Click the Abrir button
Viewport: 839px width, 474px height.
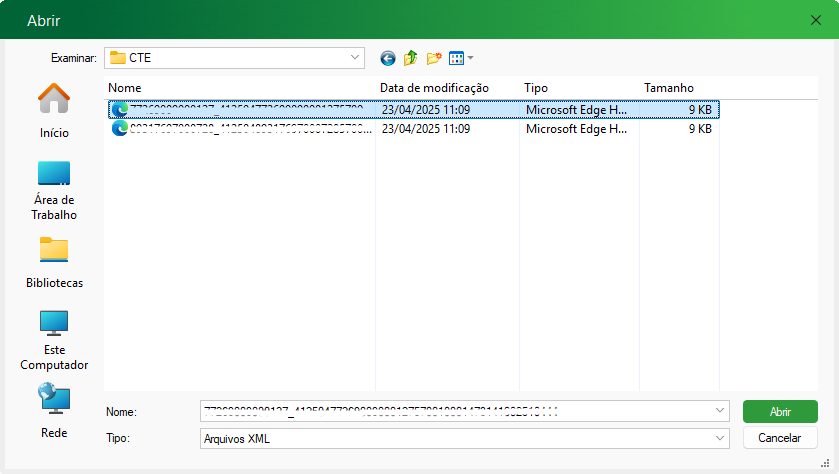[x=780, y=411]
